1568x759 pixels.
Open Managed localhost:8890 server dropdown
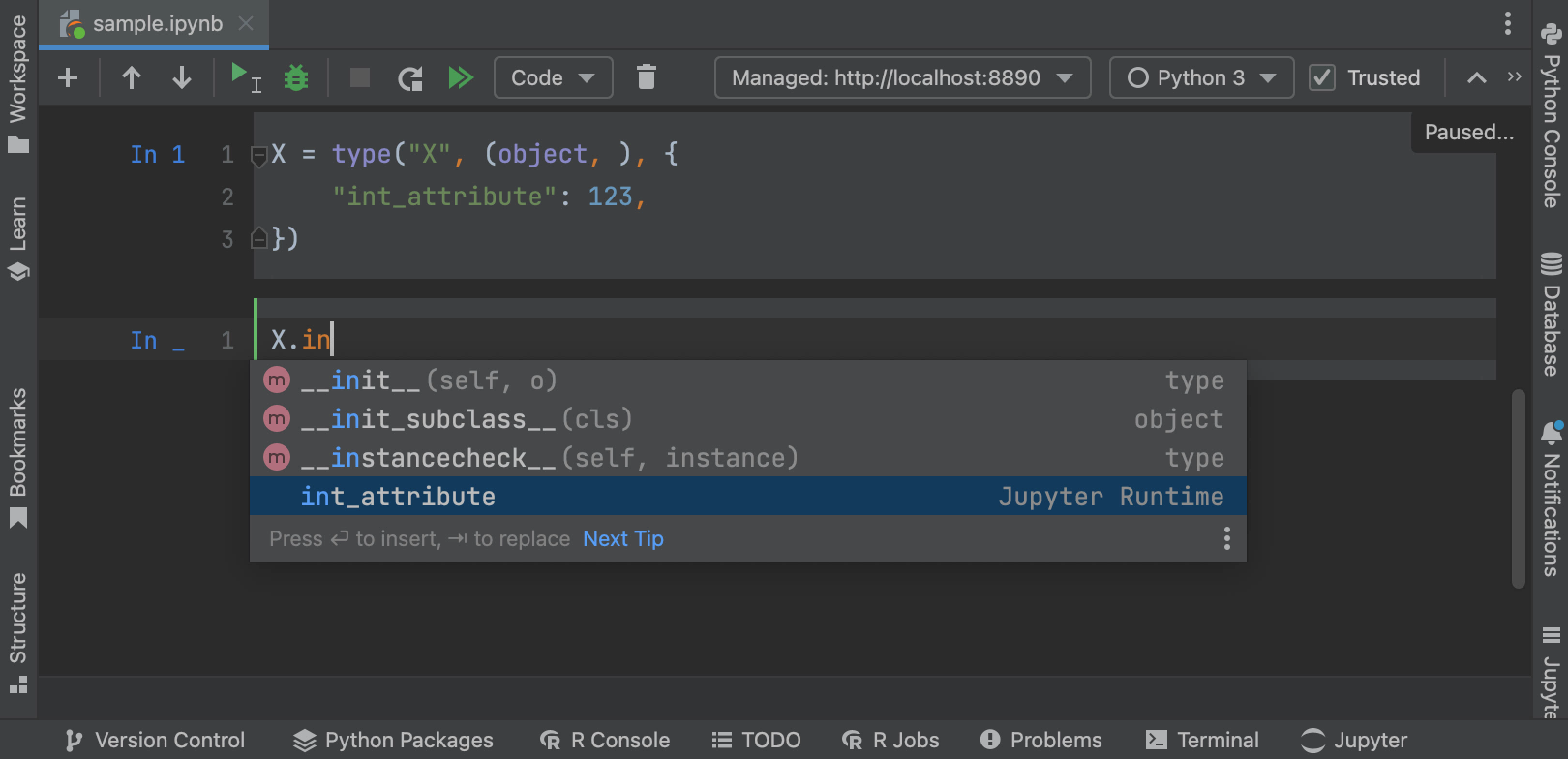(902, 77)
